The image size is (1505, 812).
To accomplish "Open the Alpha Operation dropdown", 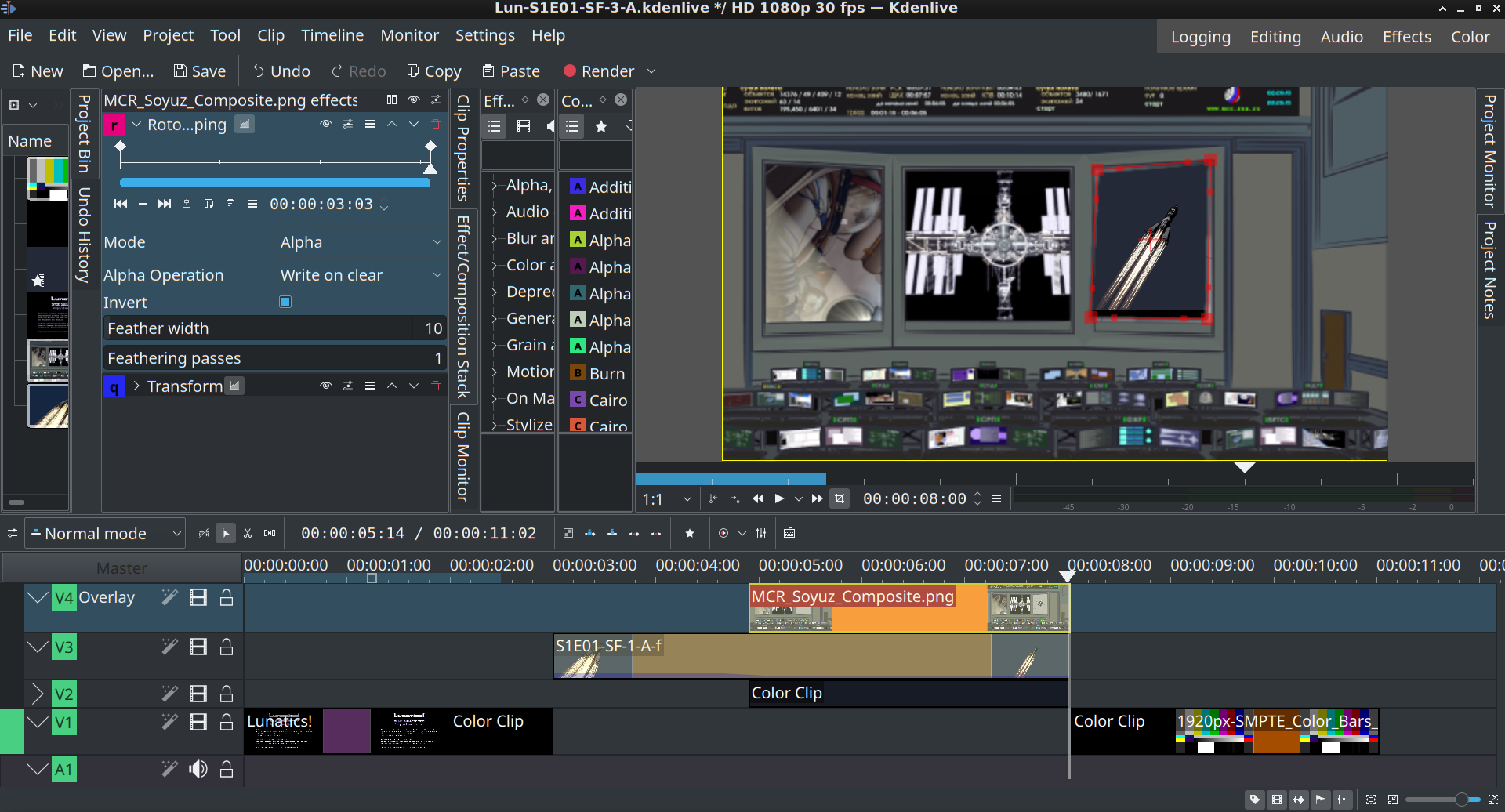I will [x=361, y=275].
